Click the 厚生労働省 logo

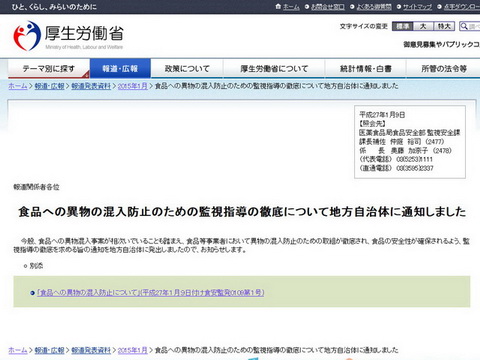click(68, 36)
